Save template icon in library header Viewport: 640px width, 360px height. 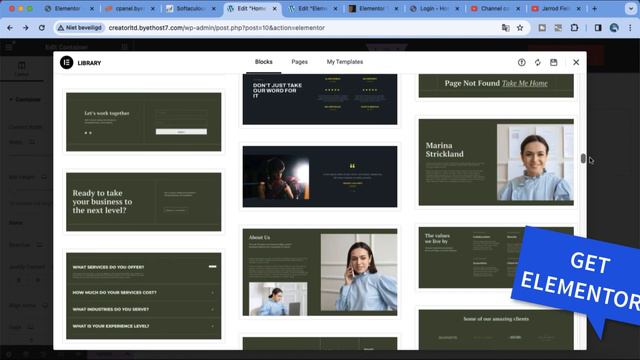click(x=553, y=62)
